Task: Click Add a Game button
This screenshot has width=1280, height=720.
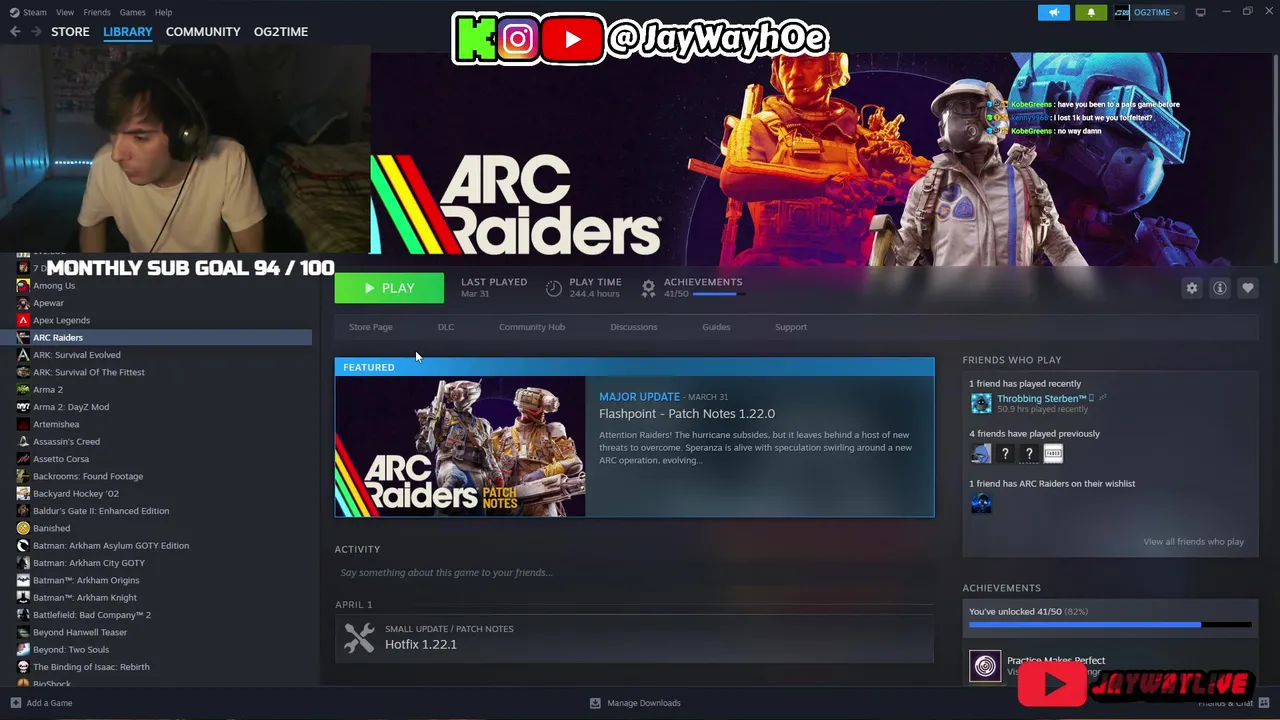Action: [41, 703]
